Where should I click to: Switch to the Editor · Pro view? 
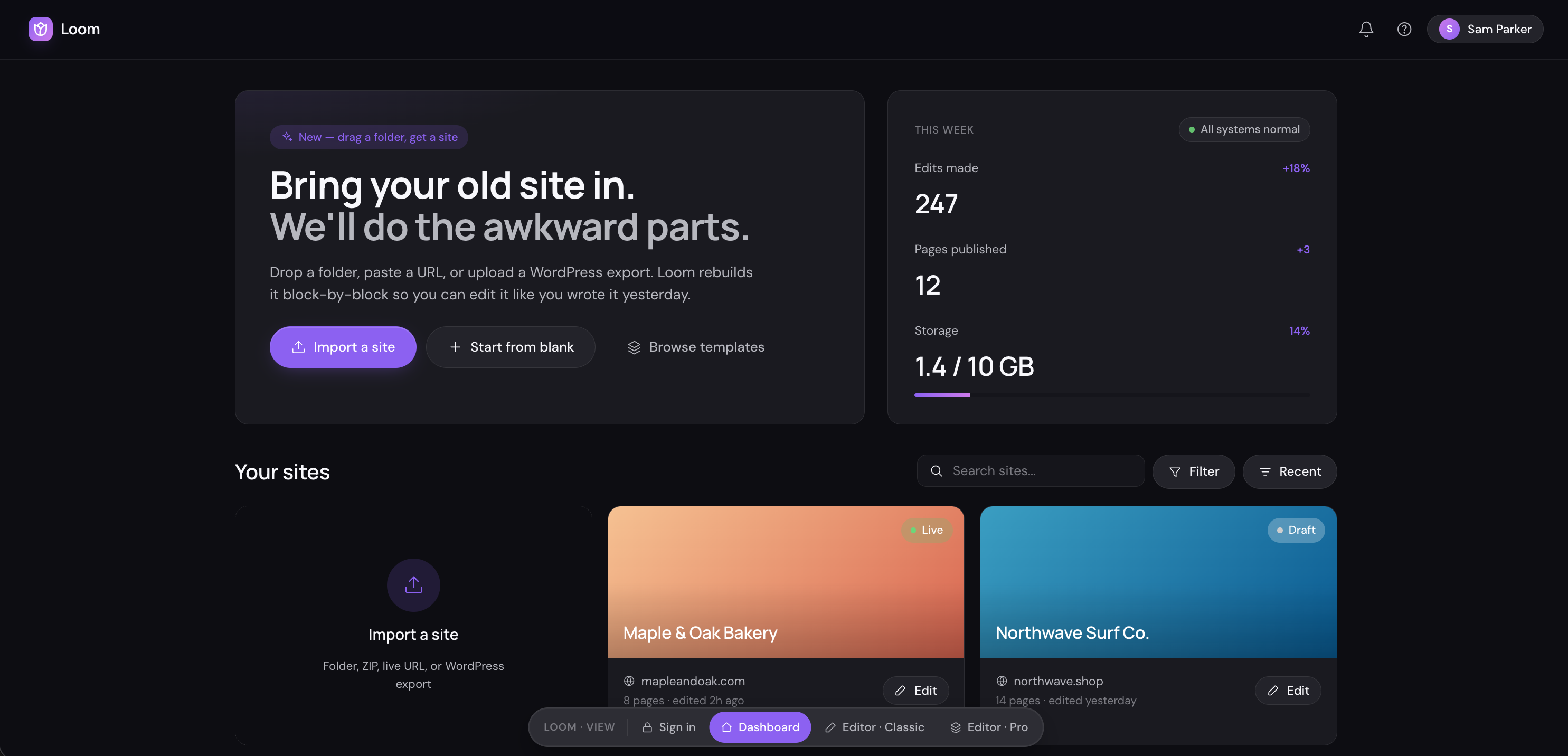coord(988,727)
